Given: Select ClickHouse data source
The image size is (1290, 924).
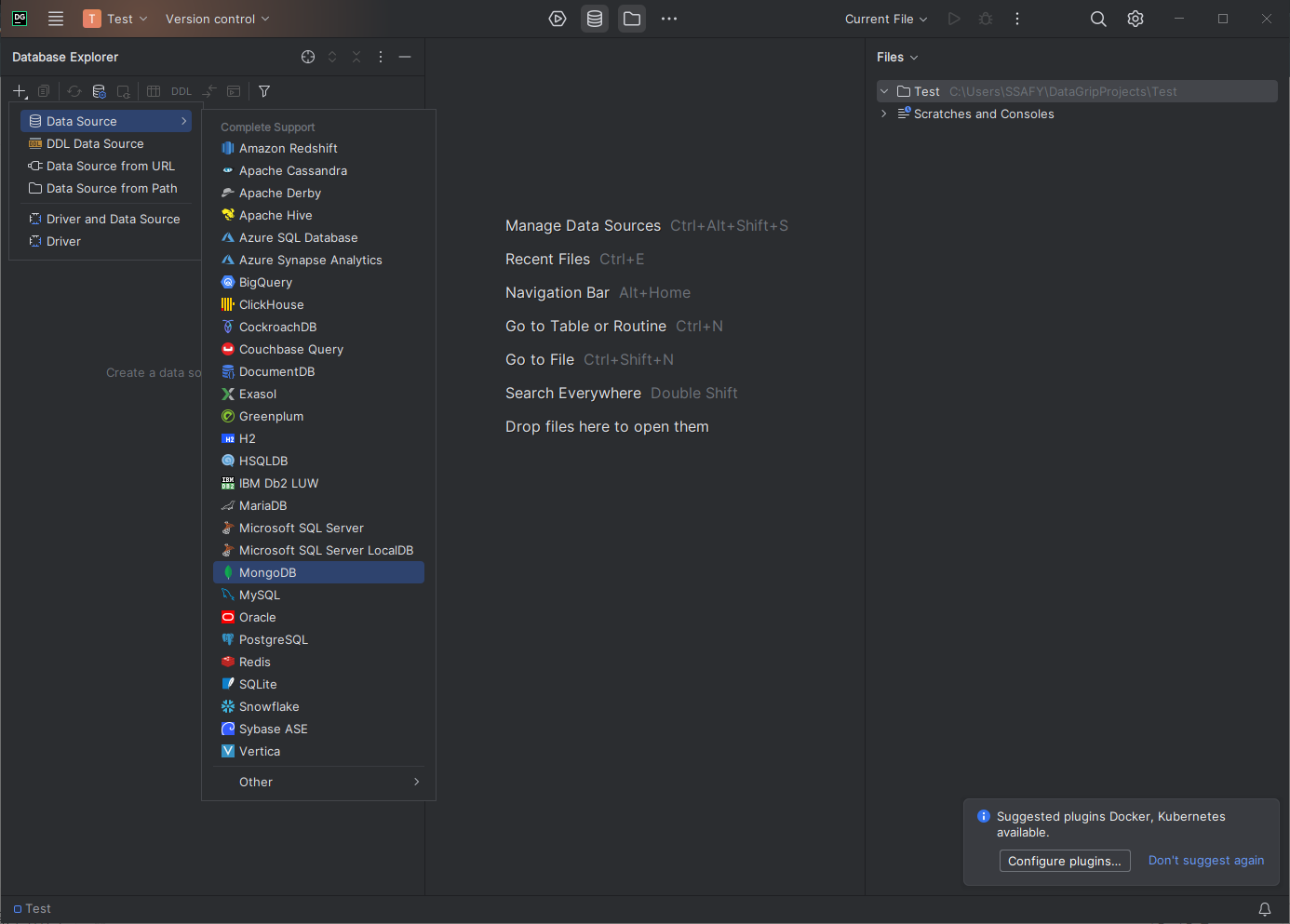Looking at the screenshot, I should [318, 304].
